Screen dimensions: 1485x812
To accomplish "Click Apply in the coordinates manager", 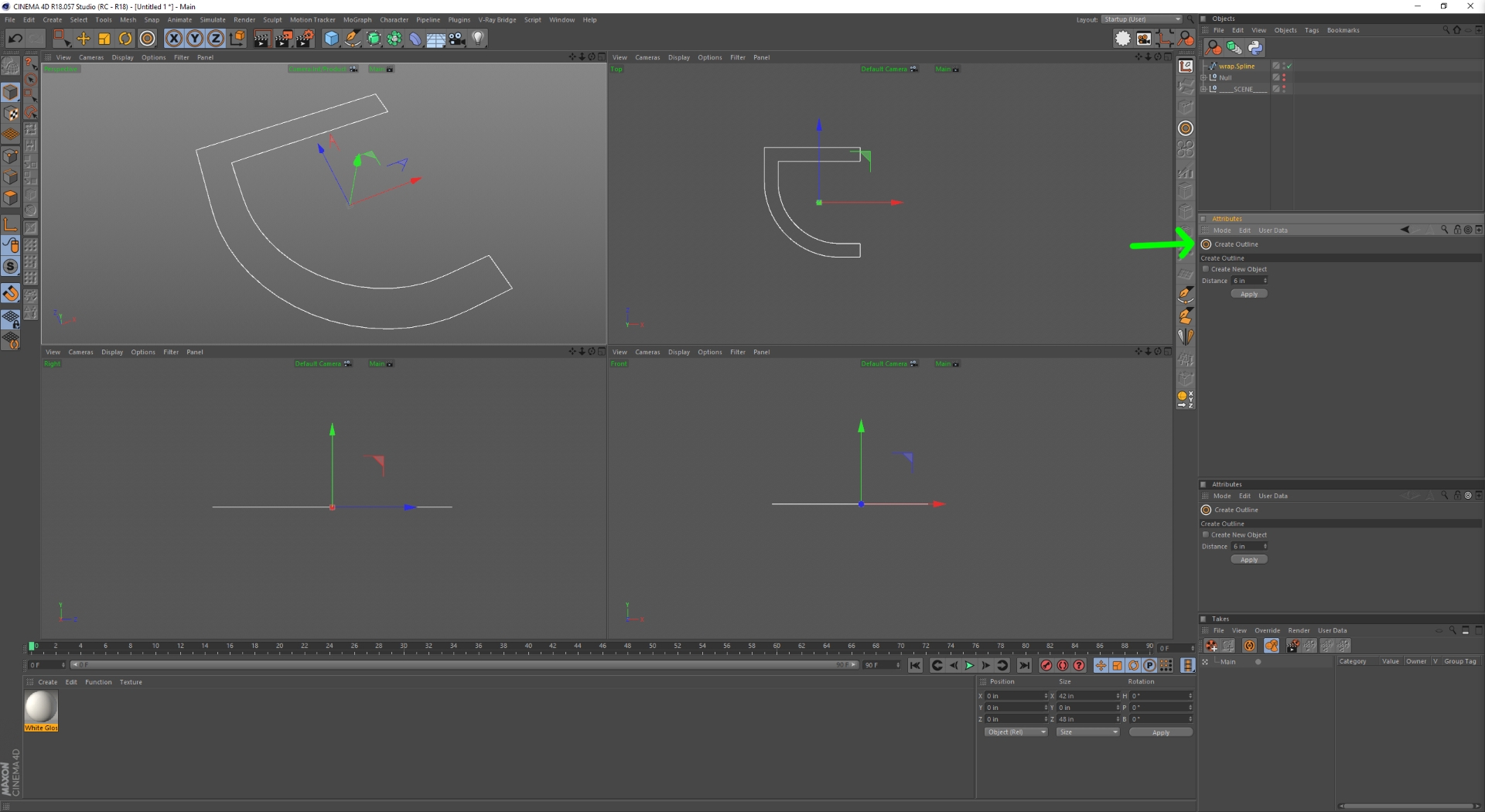I will tap(1161, 732).
